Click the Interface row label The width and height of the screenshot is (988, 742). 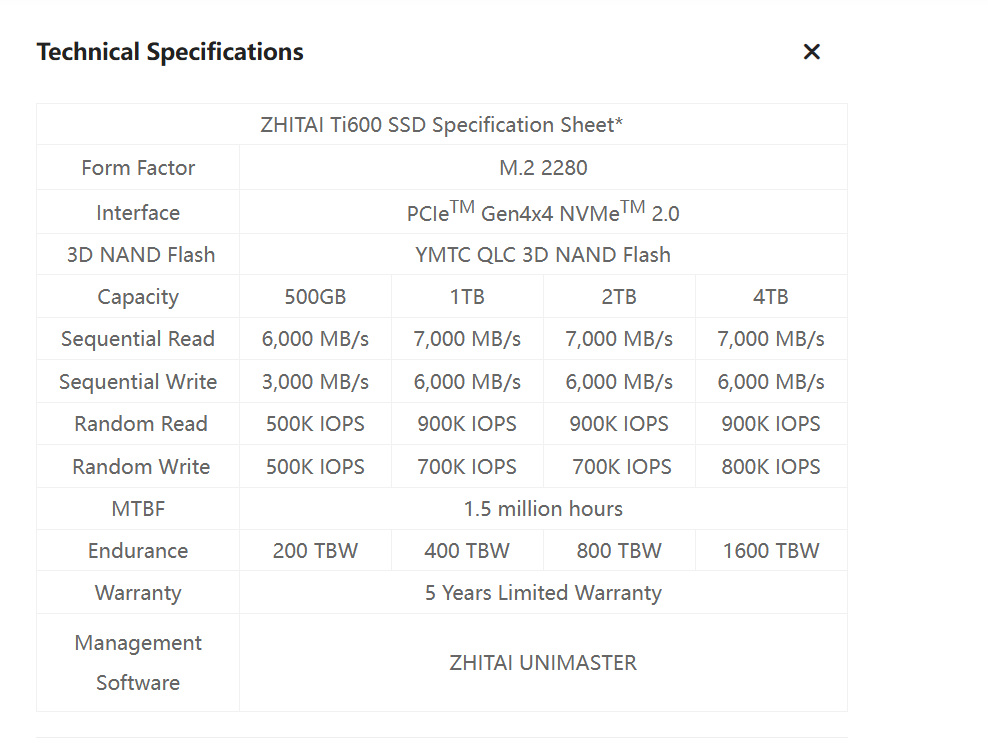click(x=138, y=213)
